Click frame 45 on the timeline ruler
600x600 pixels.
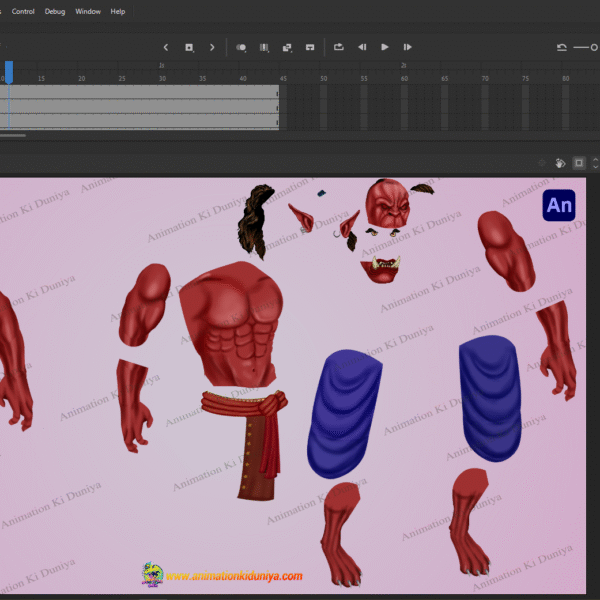tap(283, 78)
